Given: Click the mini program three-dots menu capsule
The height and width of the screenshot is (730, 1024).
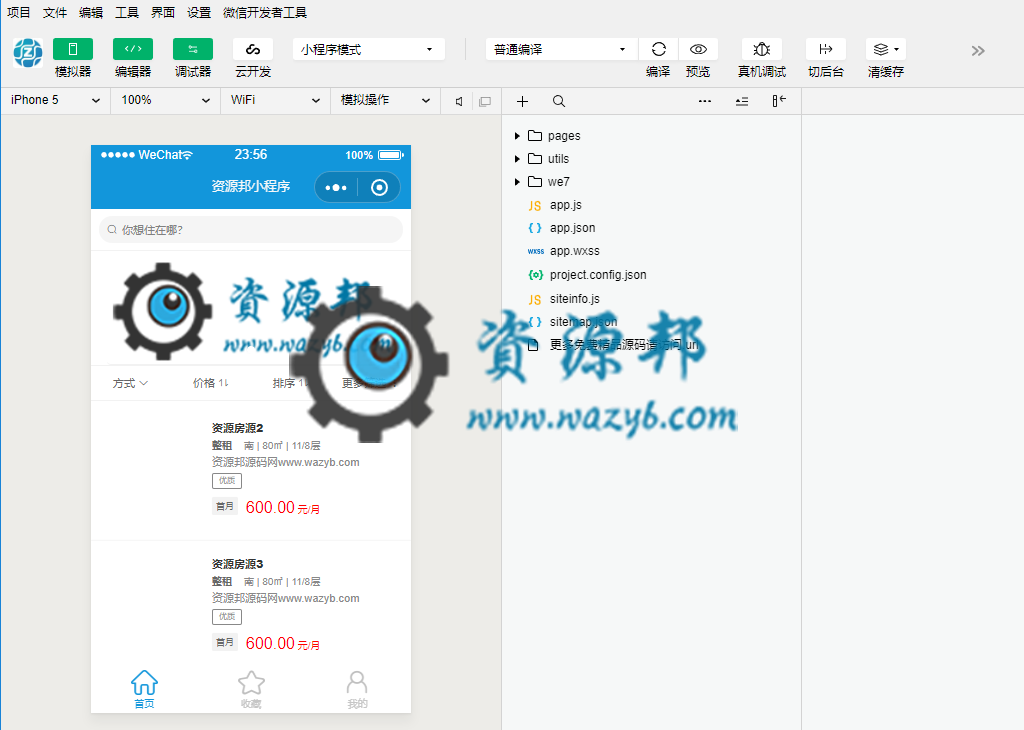Looking at the screenshot, I should (336, 187).
